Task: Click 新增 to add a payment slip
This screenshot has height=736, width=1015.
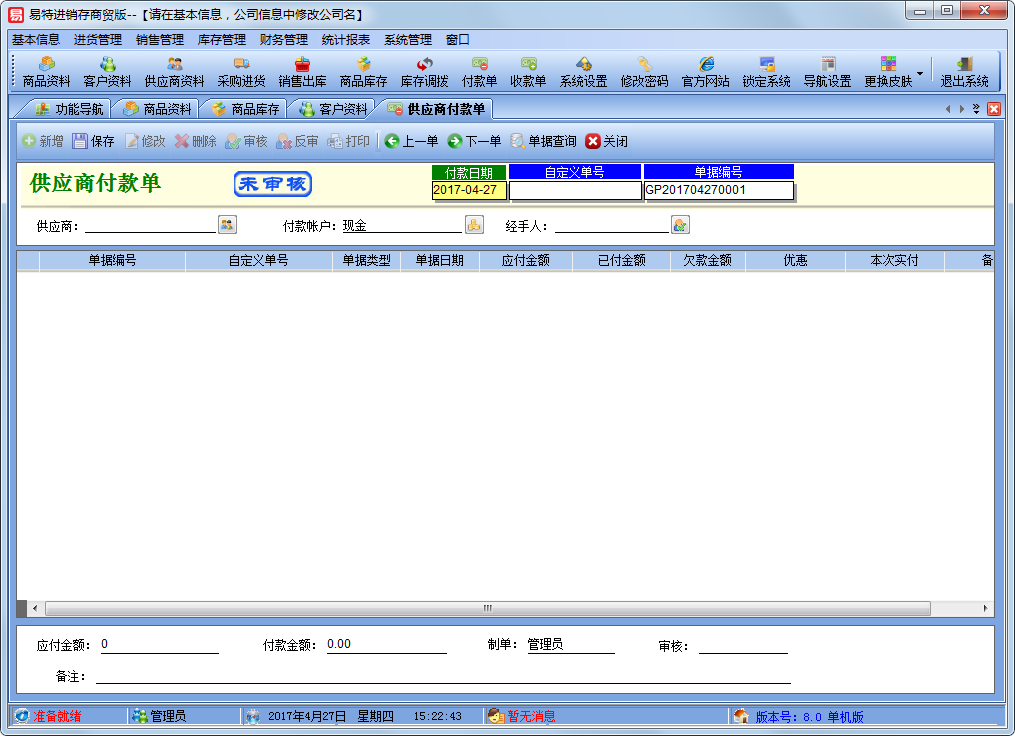Action: (43, 141)
